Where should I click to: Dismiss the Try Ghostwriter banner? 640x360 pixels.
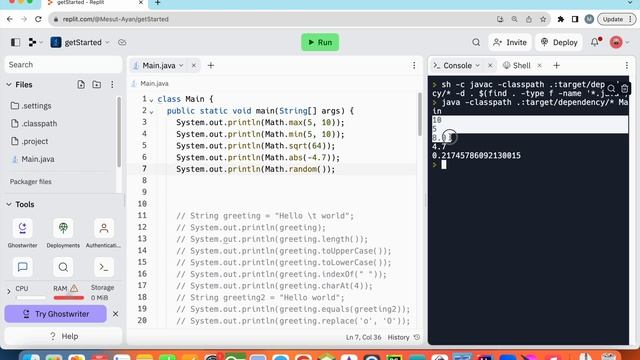(x=116, y=314)
